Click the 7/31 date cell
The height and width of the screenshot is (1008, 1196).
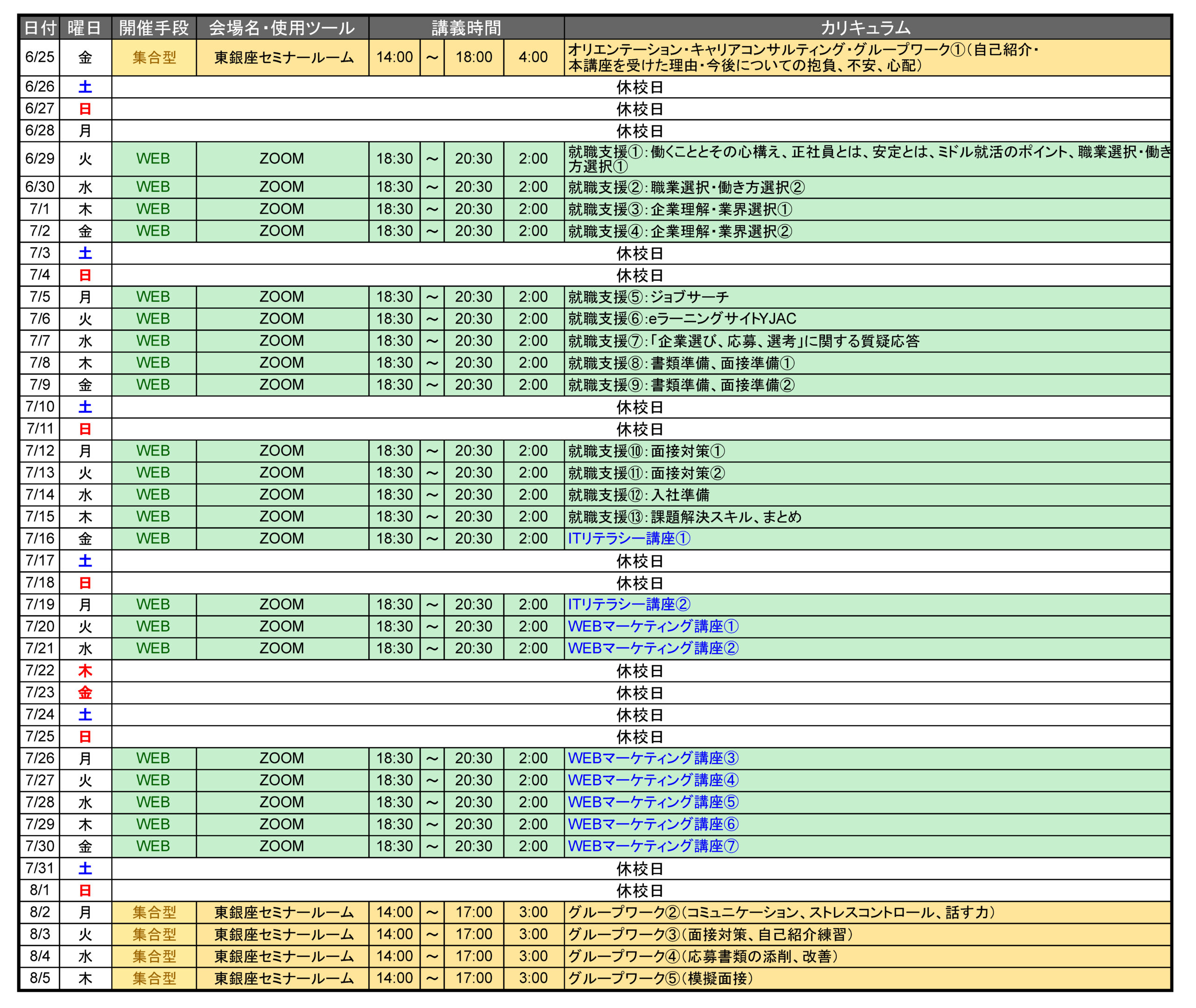pyautogui.click(x=39, y=869)
